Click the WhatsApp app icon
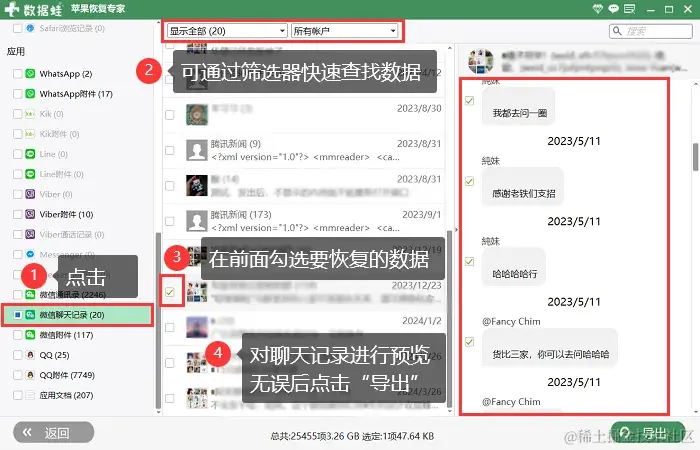700x450 pixels. click(x=30, y=74)
